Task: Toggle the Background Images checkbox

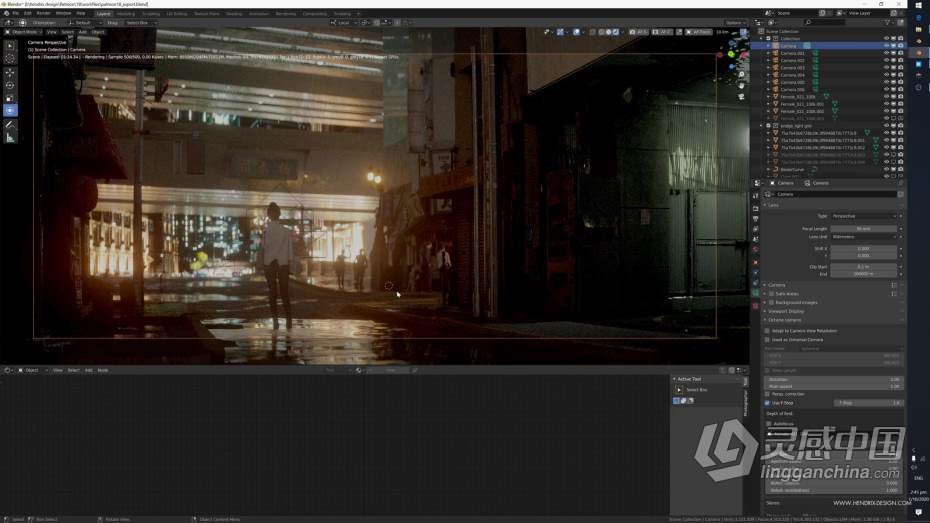Action: pos(772,302)
